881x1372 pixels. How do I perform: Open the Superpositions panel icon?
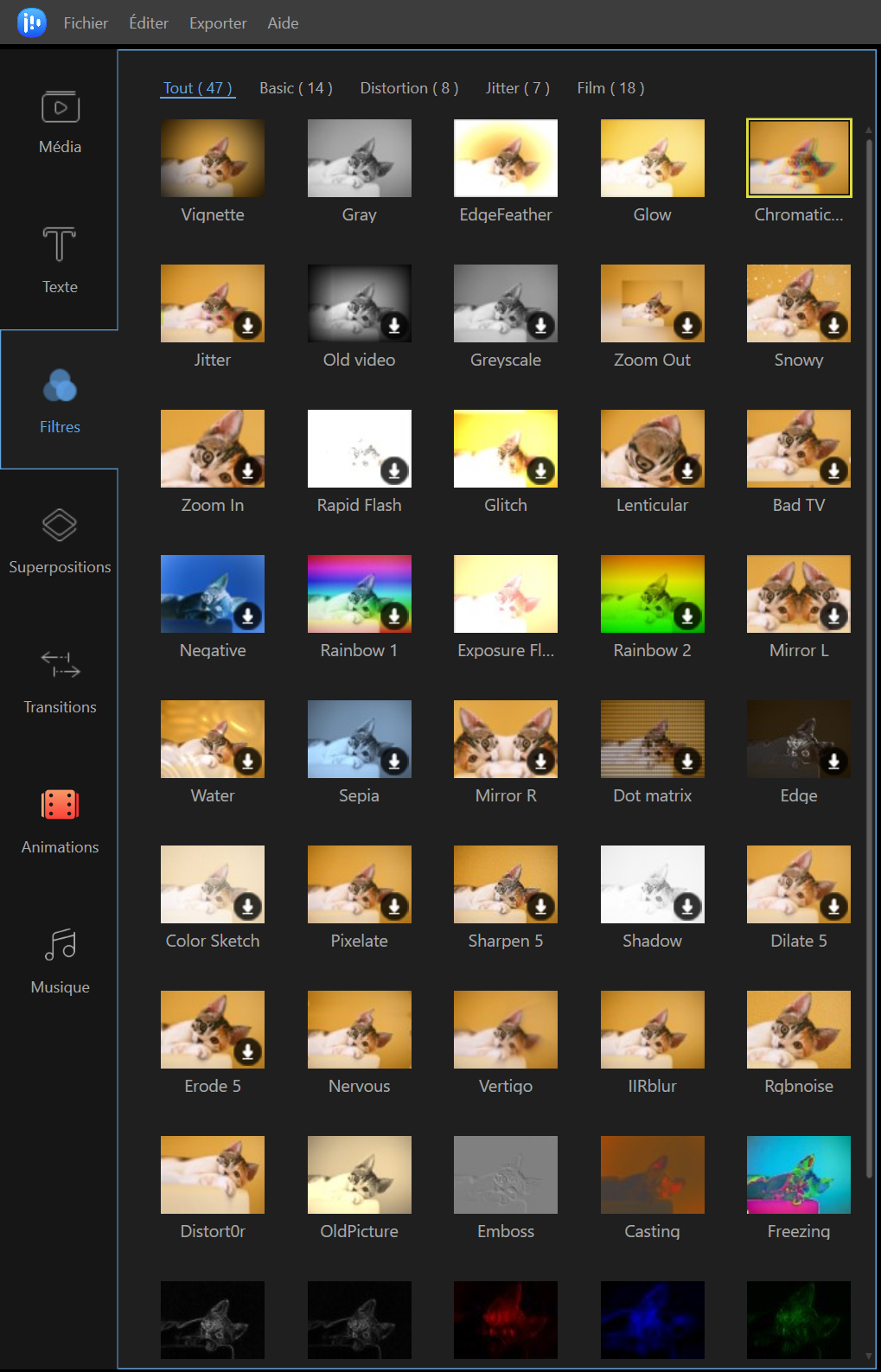[x=60, y=525]
